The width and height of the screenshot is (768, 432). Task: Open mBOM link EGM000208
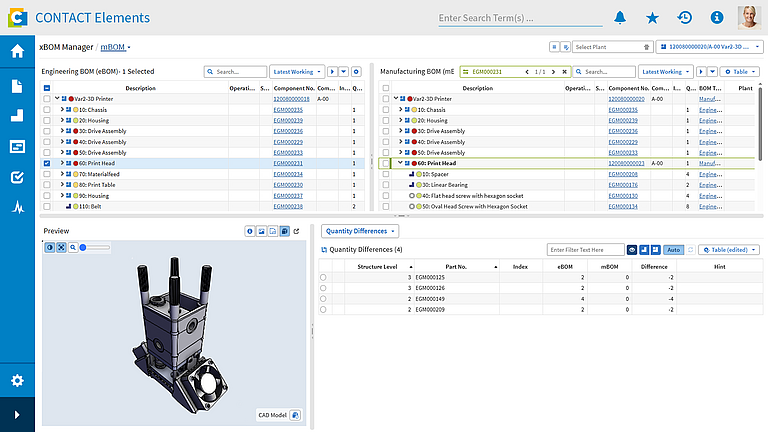(623, 174)
